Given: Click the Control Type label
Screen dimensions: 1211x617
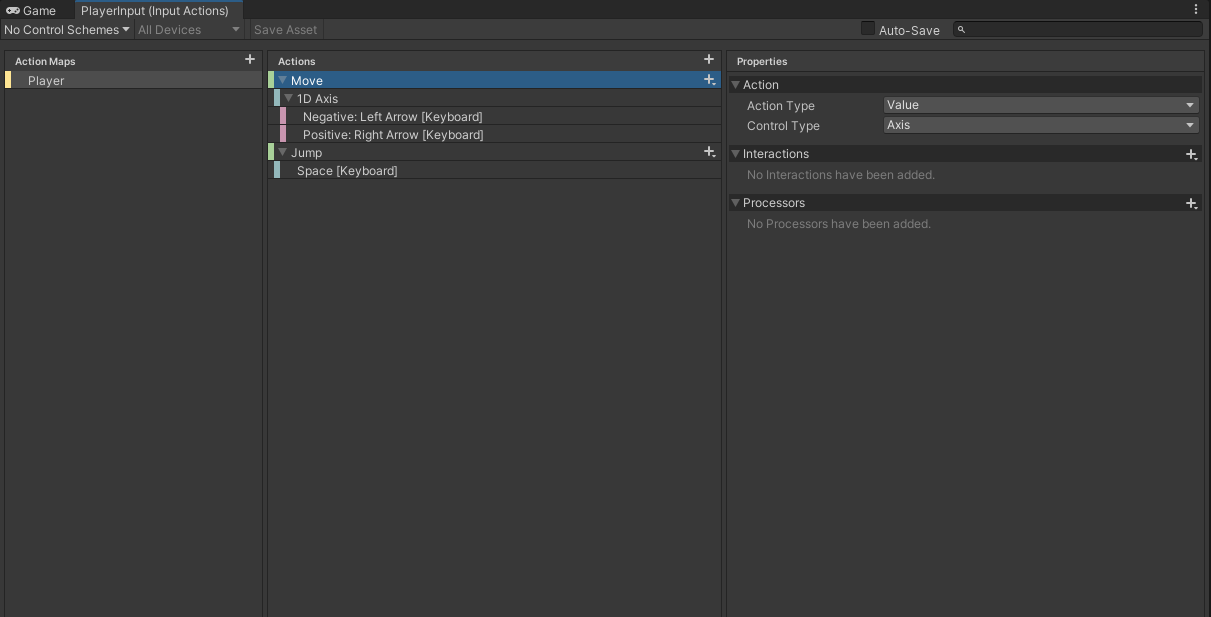Looking at the screenshot, I should coord(783,125).
